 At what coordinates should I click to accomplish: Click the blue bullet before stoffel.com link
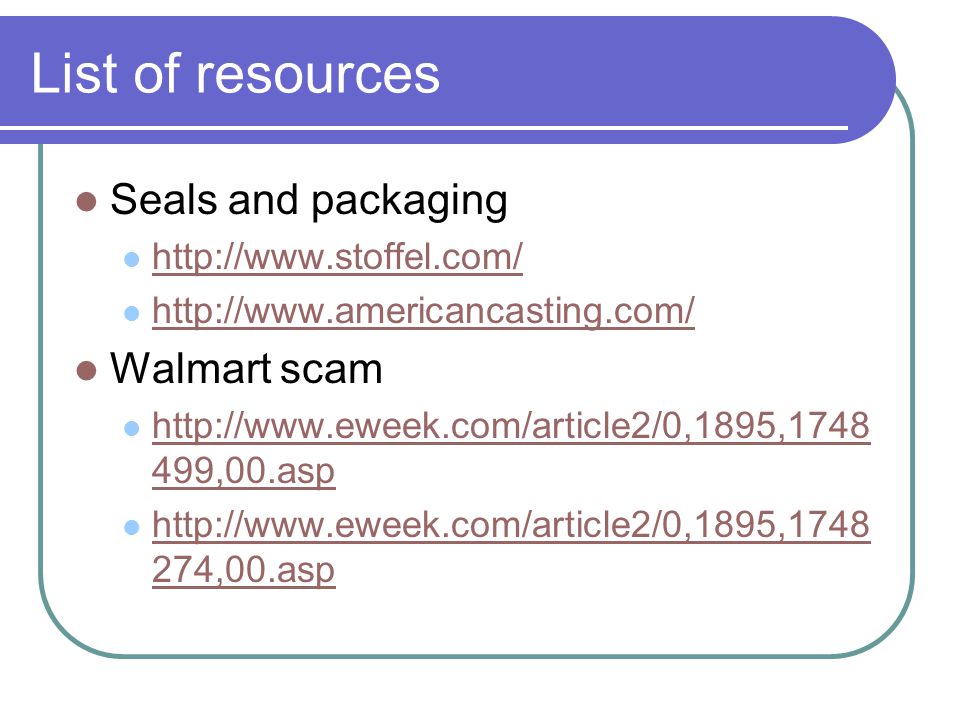pos(132,260)
